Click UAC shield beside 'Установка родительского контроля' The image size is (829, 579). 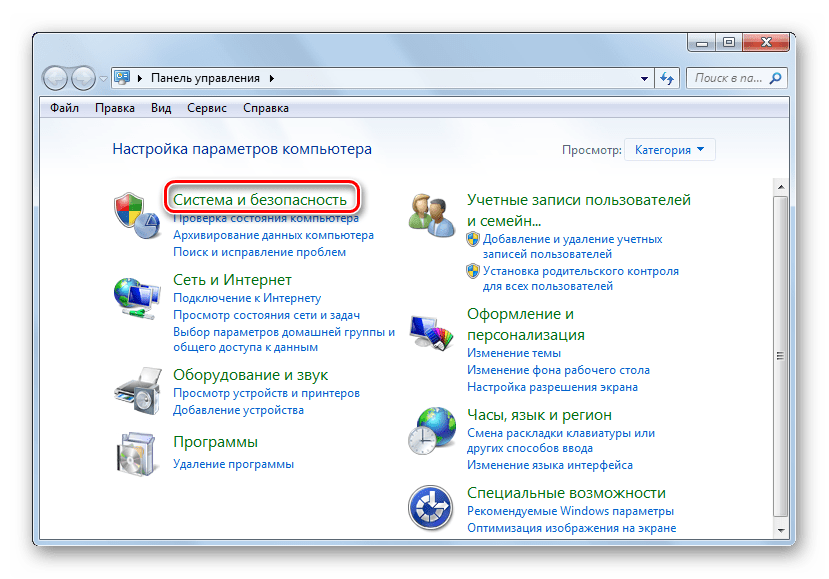tap(473, 271)
